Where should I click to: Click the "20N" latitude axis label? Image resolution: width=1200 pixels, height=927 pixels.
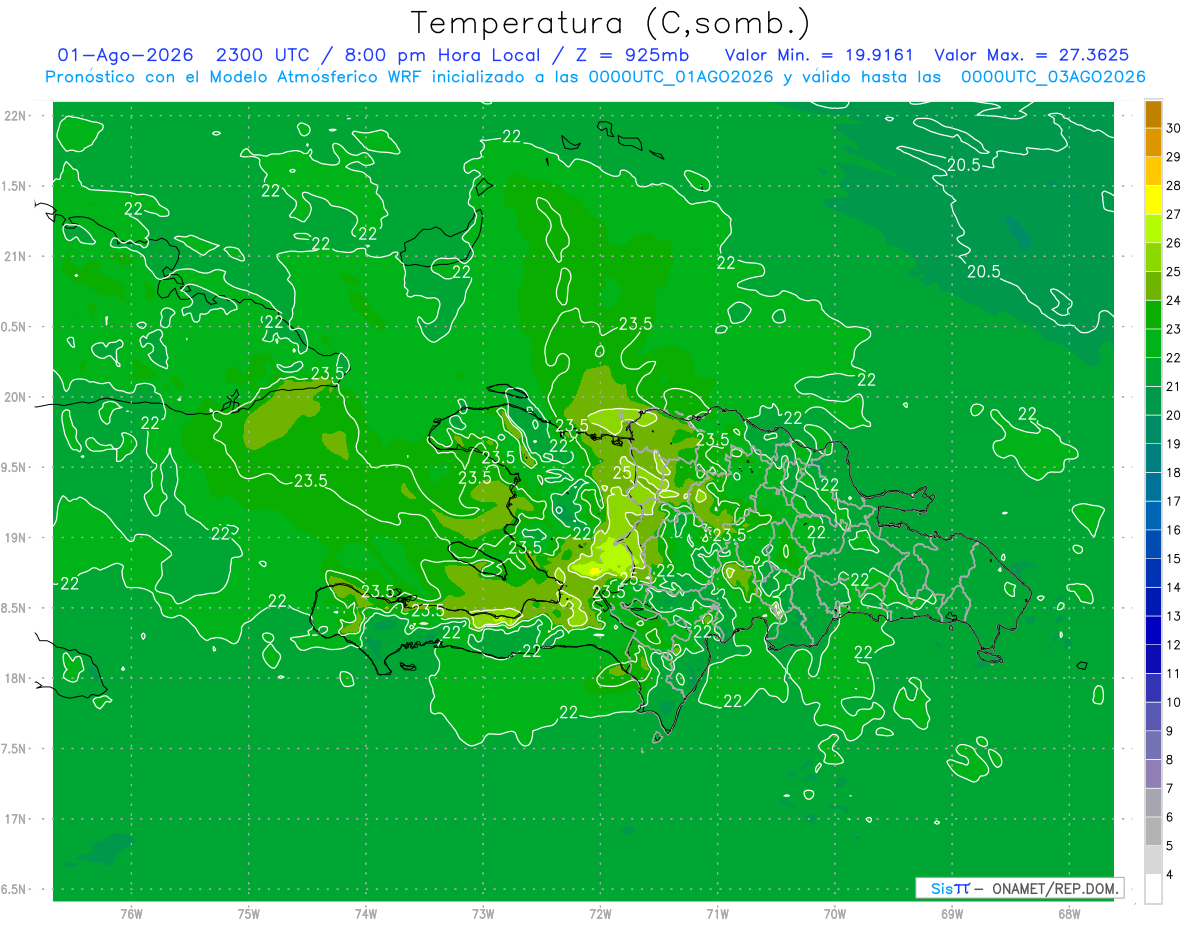17,397
